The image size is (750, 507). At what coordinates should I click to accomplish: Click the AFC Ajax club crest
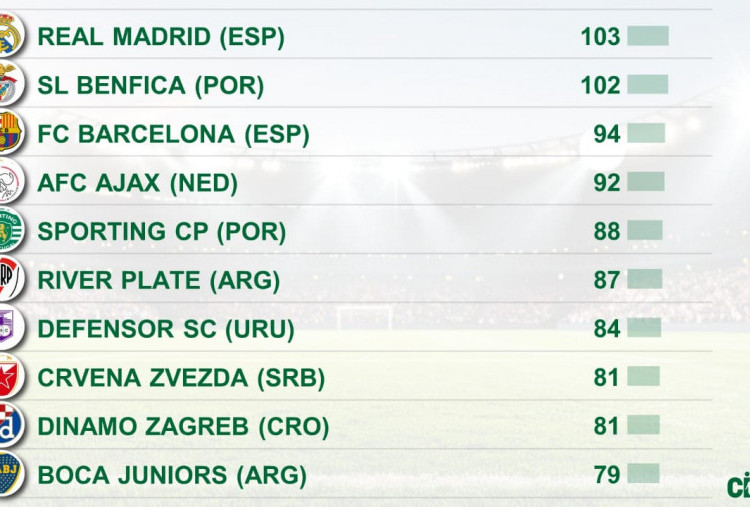tap(11, 181)
